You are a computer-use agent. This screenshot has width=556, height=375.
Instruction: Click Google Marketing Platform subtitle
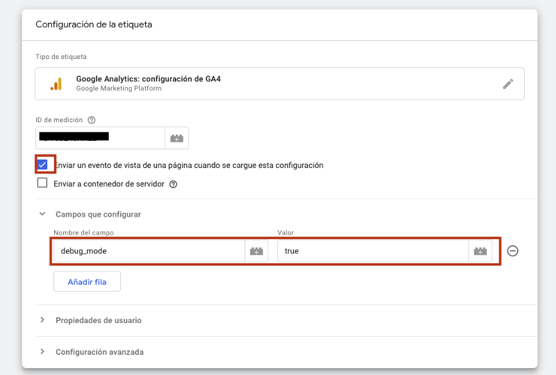119,88
